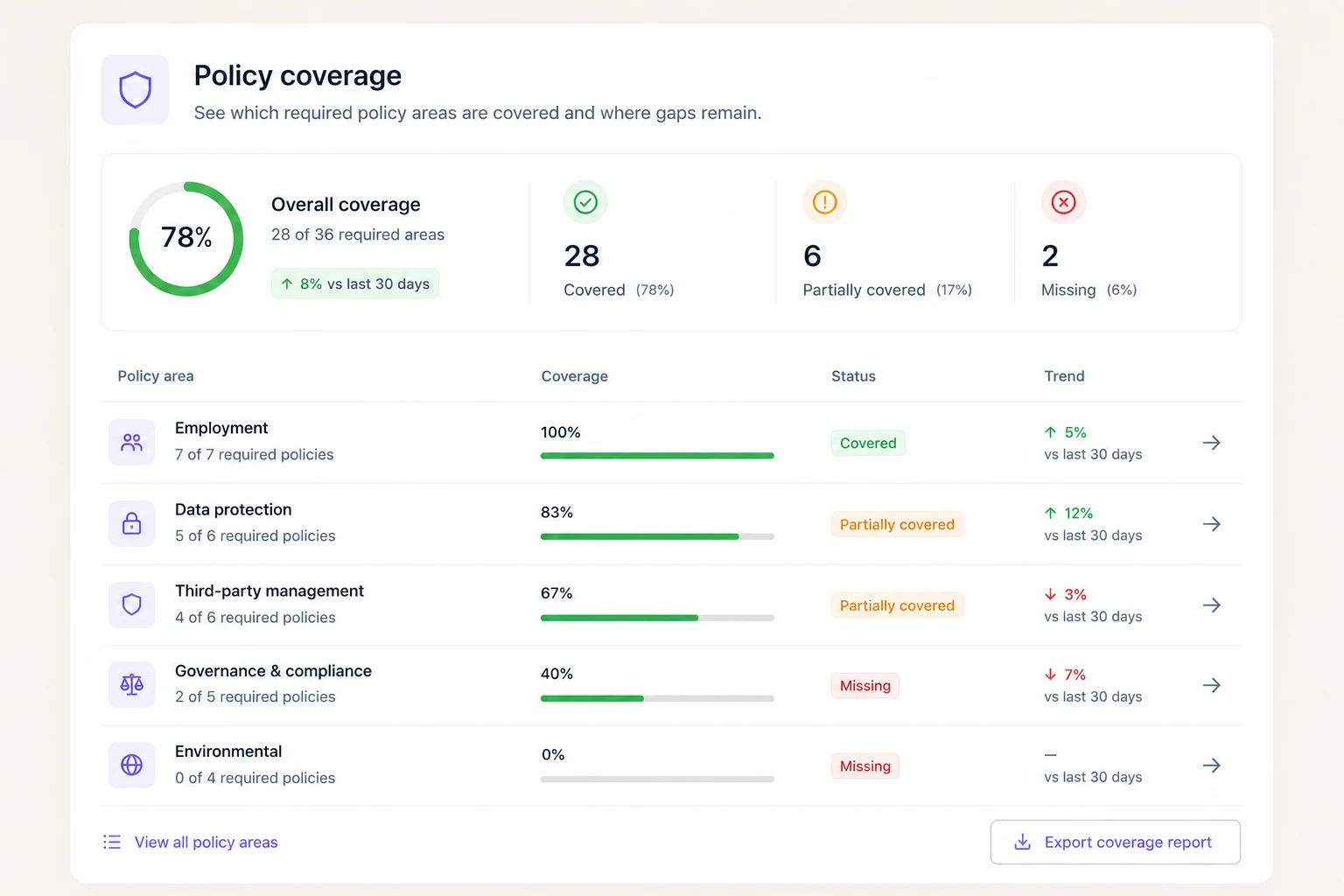Click Third-party management 67% progress bar
The height and width of the screenshot is (896, 1344).
(657, 618)
